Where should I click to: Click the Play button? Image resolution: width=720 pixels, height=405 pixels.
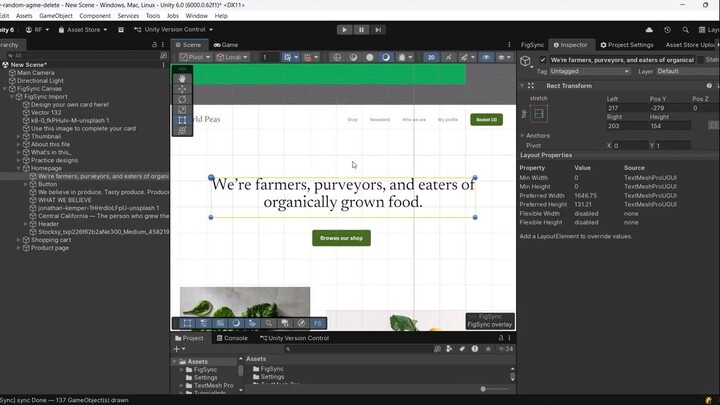pyautogui.click(x=344, y=30)
